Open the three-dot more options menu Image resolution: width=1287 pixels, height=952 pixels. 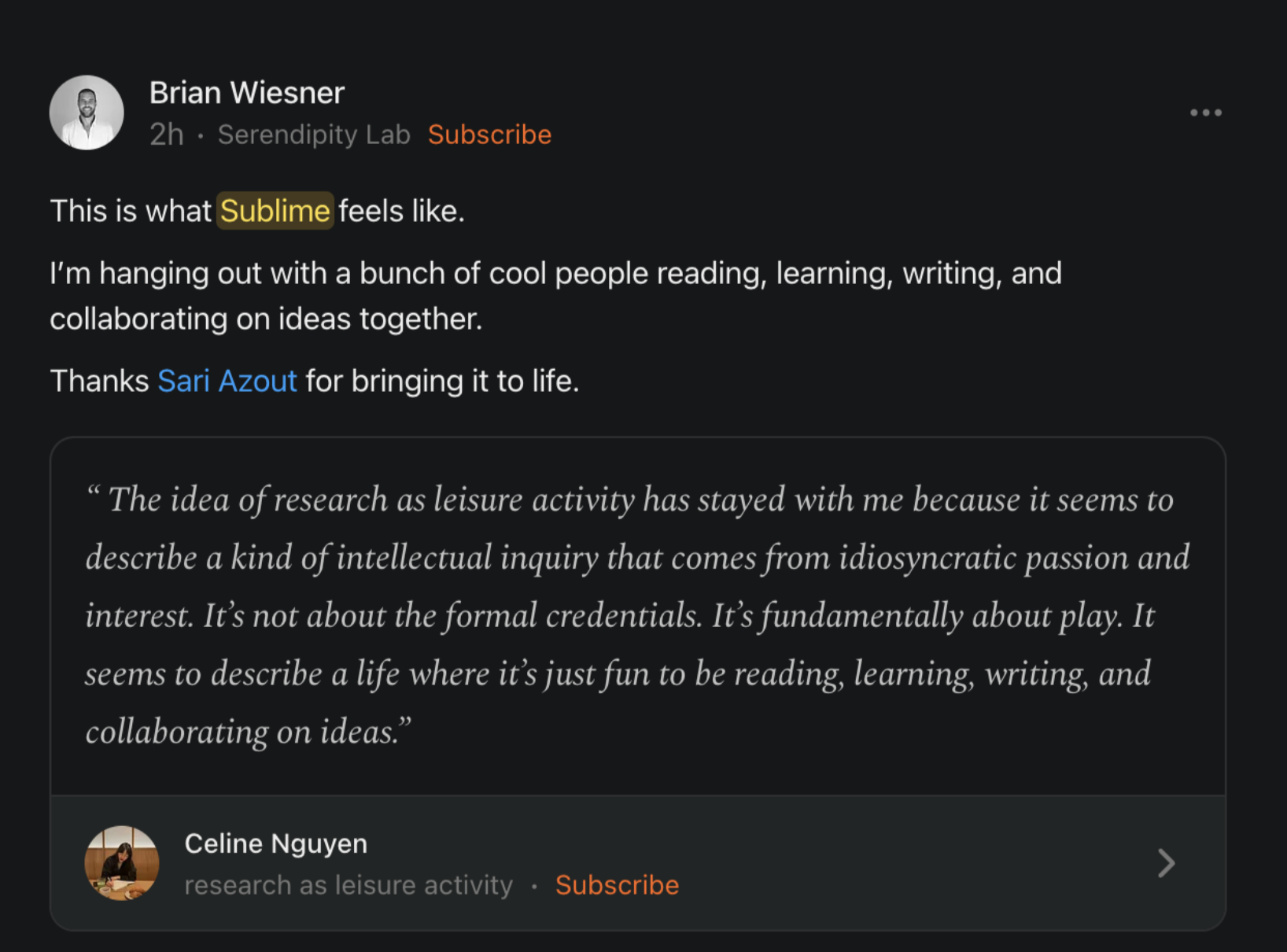[1205, 113]
